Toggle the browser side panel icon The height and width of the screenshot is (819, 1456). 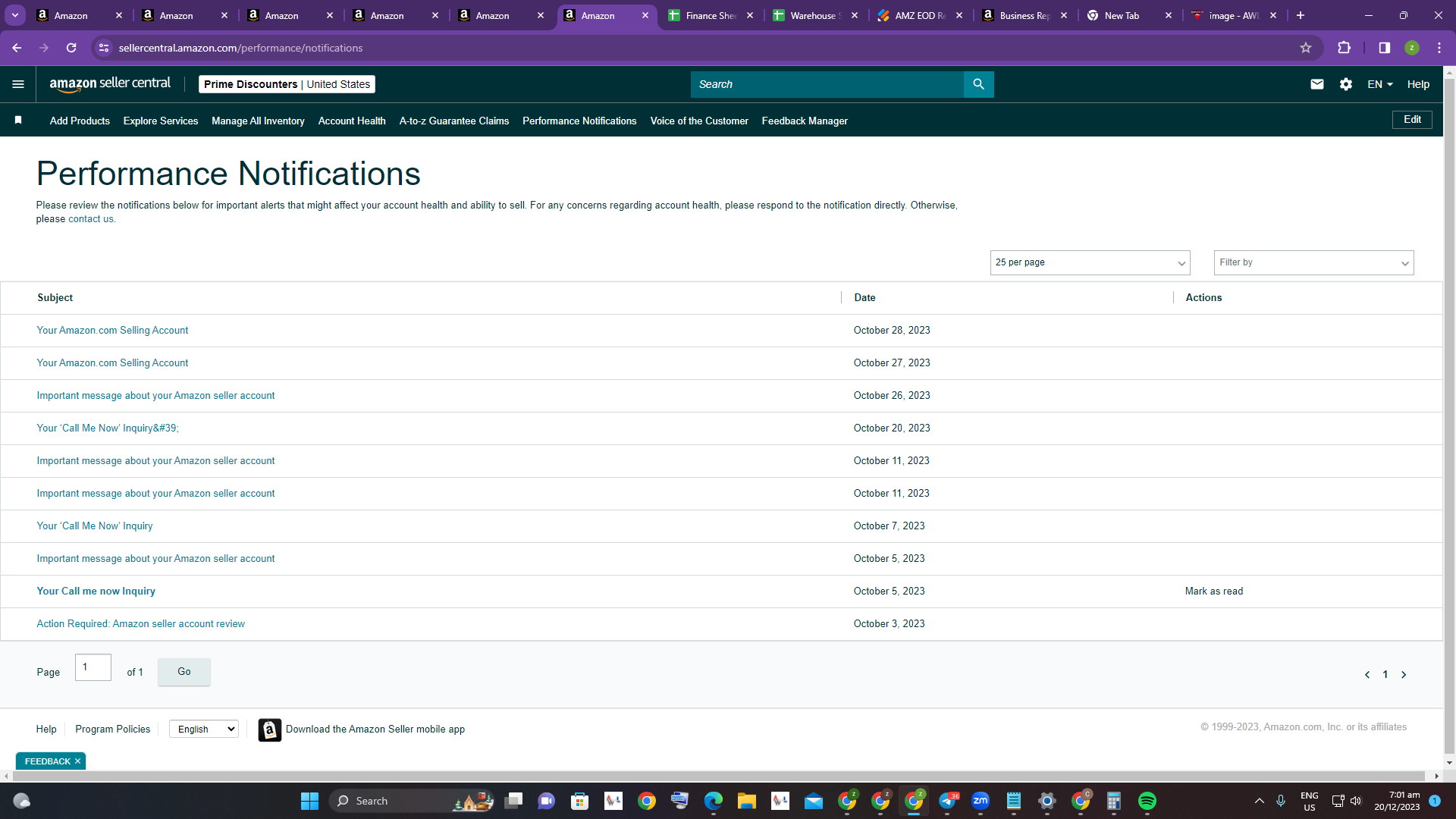click(1385, 48)
